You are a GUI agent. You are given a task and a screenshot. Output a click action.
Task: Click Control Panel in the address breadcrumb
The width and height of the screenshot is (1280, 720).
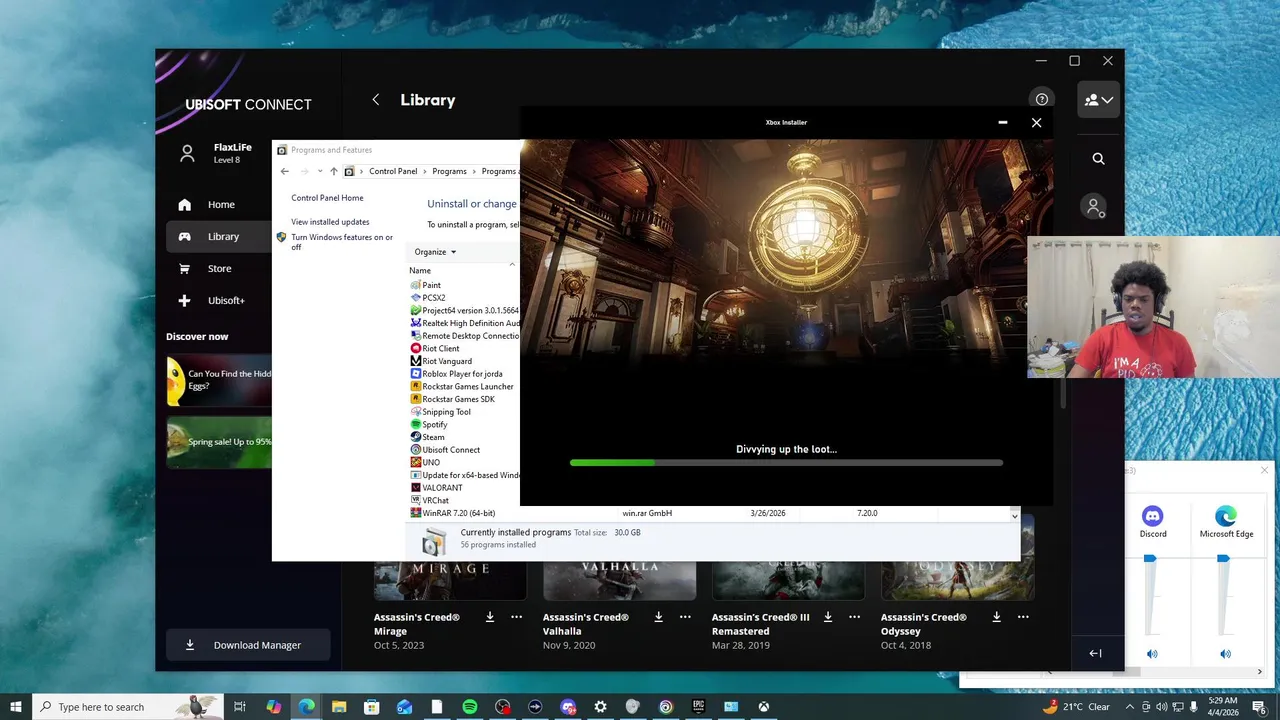point(393,172)
